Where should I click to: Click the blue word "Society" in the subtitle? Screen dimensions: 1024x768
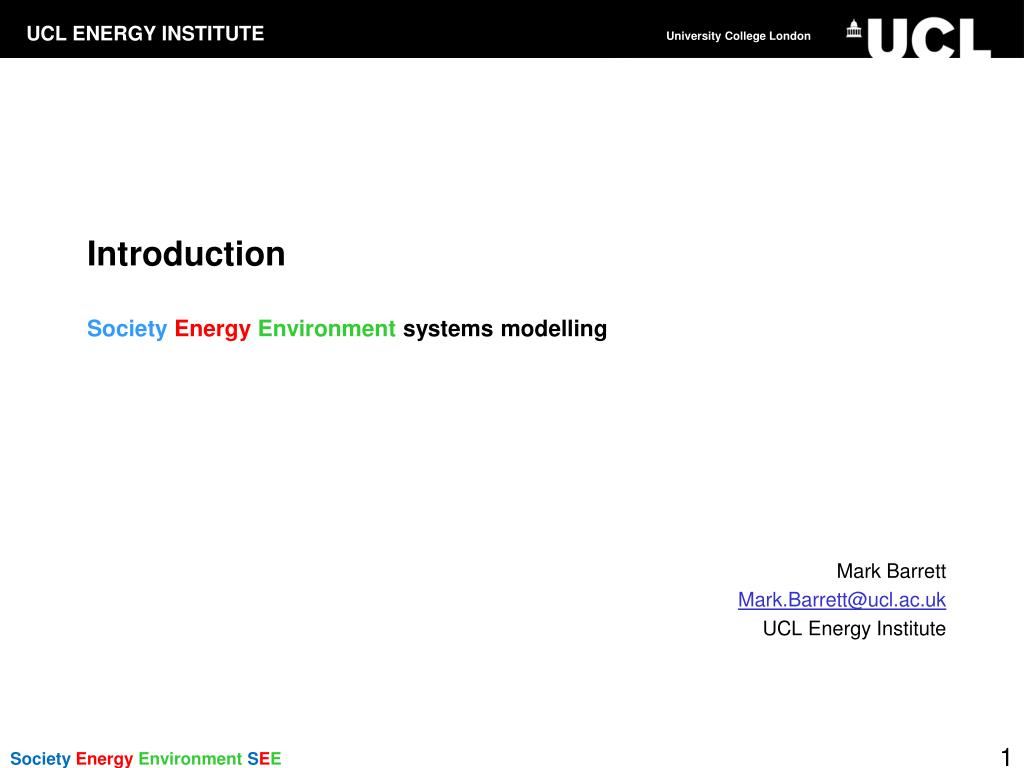[x=127, y=328]
